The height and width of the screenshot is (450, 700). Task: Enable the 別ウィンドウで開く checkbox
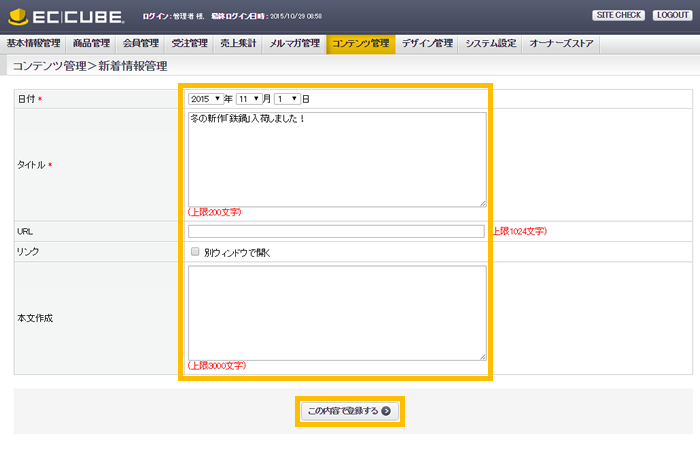[x=195, y=252]
